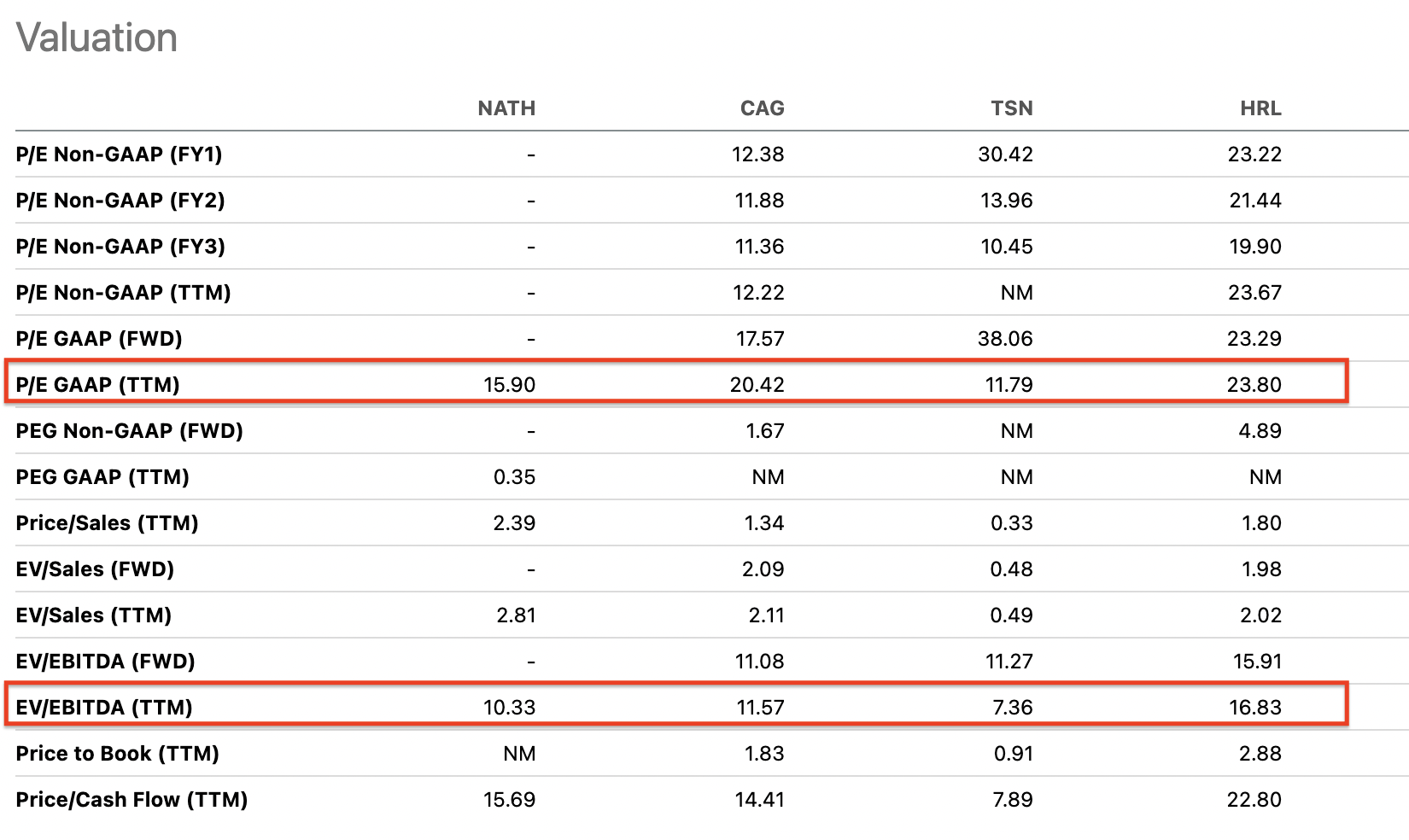Click the PEG Non-GAAP (FWD) row label

129,431
